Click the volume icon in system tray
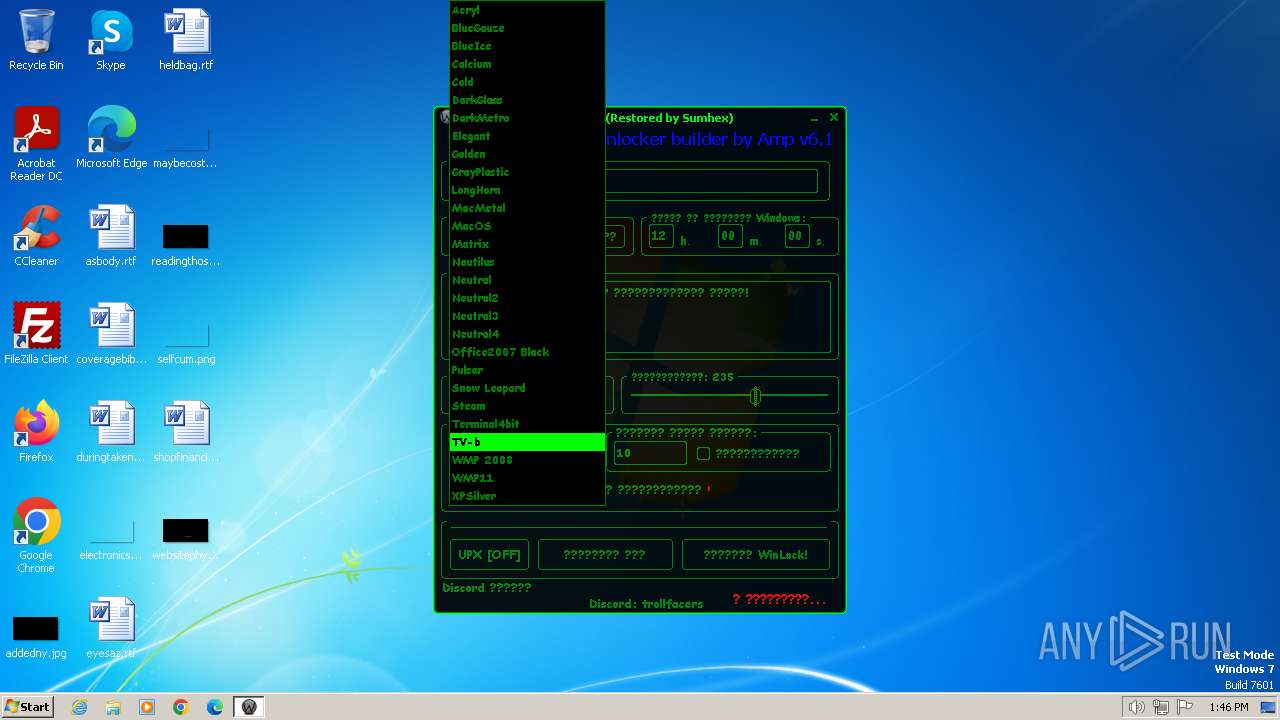 point(1136,707)
